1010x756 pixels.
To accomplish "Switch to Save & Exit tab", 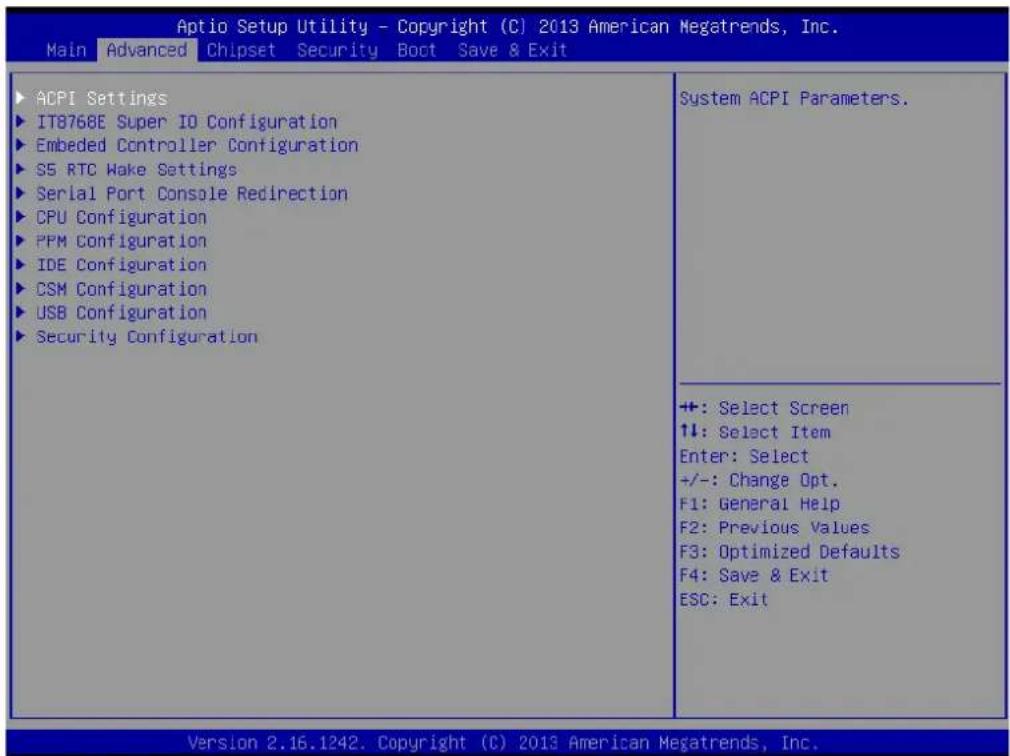I will [513, 50].
